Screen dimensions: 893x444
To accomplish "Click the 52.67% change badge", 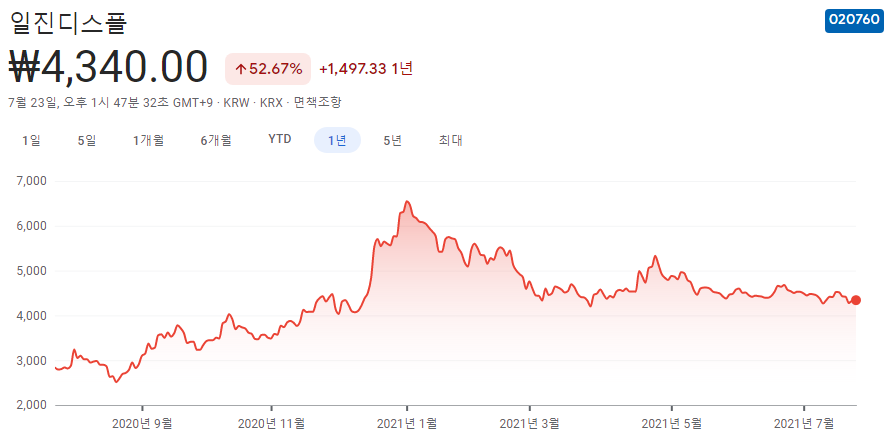I will point(268,69).
